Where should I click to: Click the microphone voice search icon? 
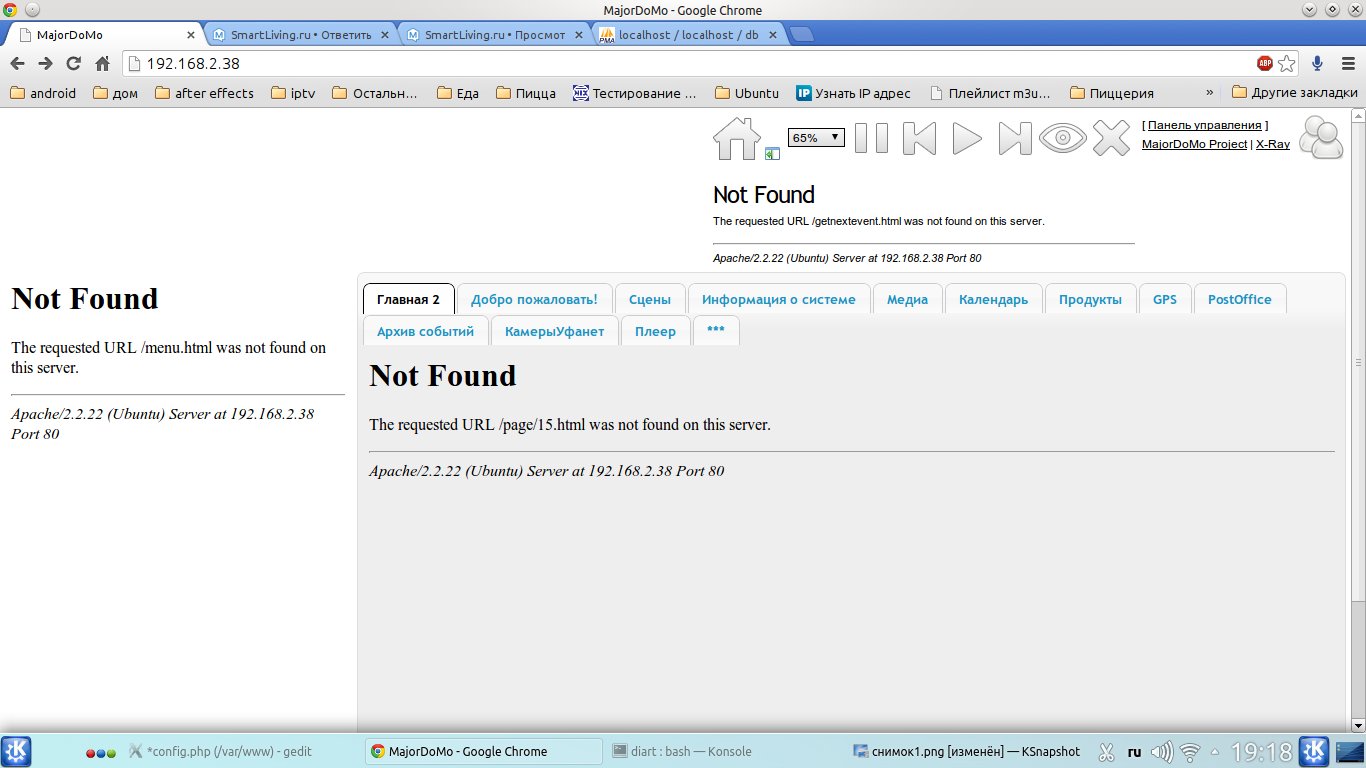1318,63
